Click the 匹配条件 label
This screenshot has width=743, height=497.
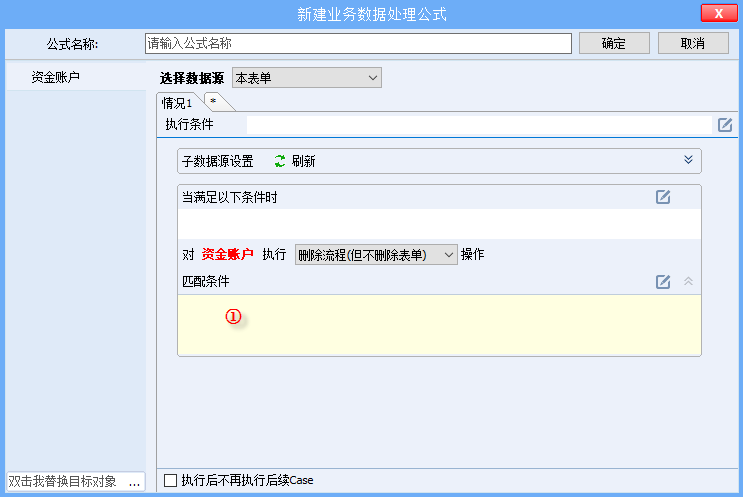[x=206, y=281]
